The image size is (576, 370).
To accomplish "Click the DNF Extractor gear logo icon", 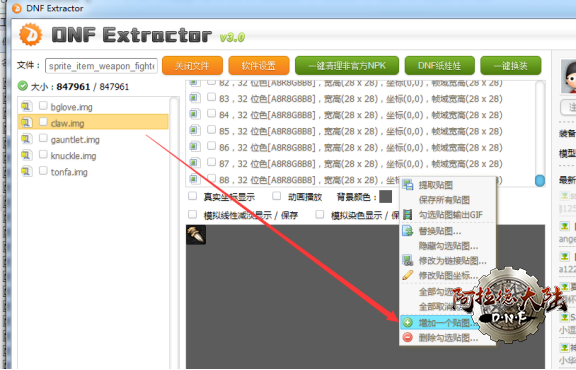I will (x=30, y=35).
